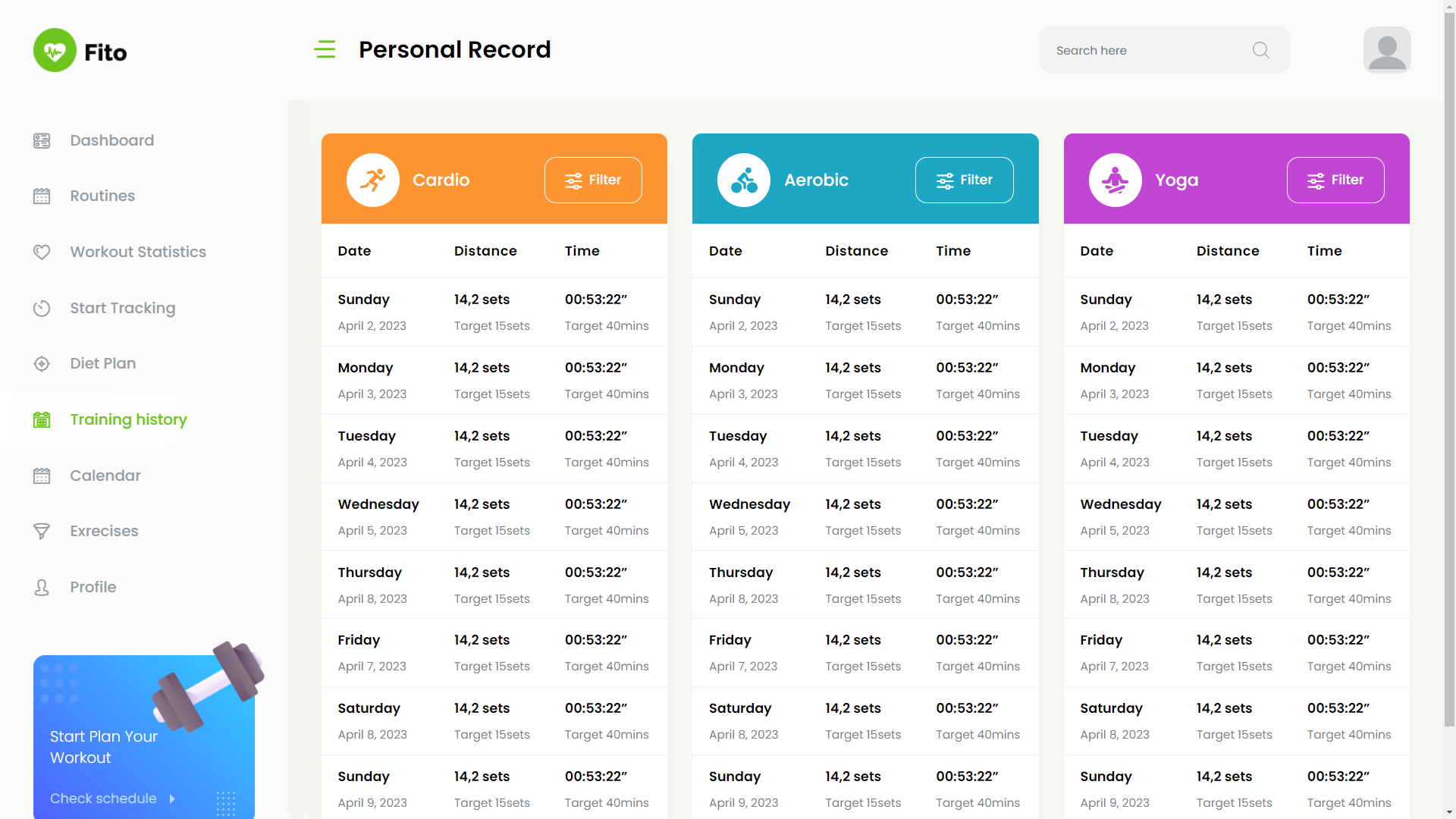This screenshot has height=819, width=1456.
Task: Click the Routines sidebar link
Action: [x=102, y=196]
